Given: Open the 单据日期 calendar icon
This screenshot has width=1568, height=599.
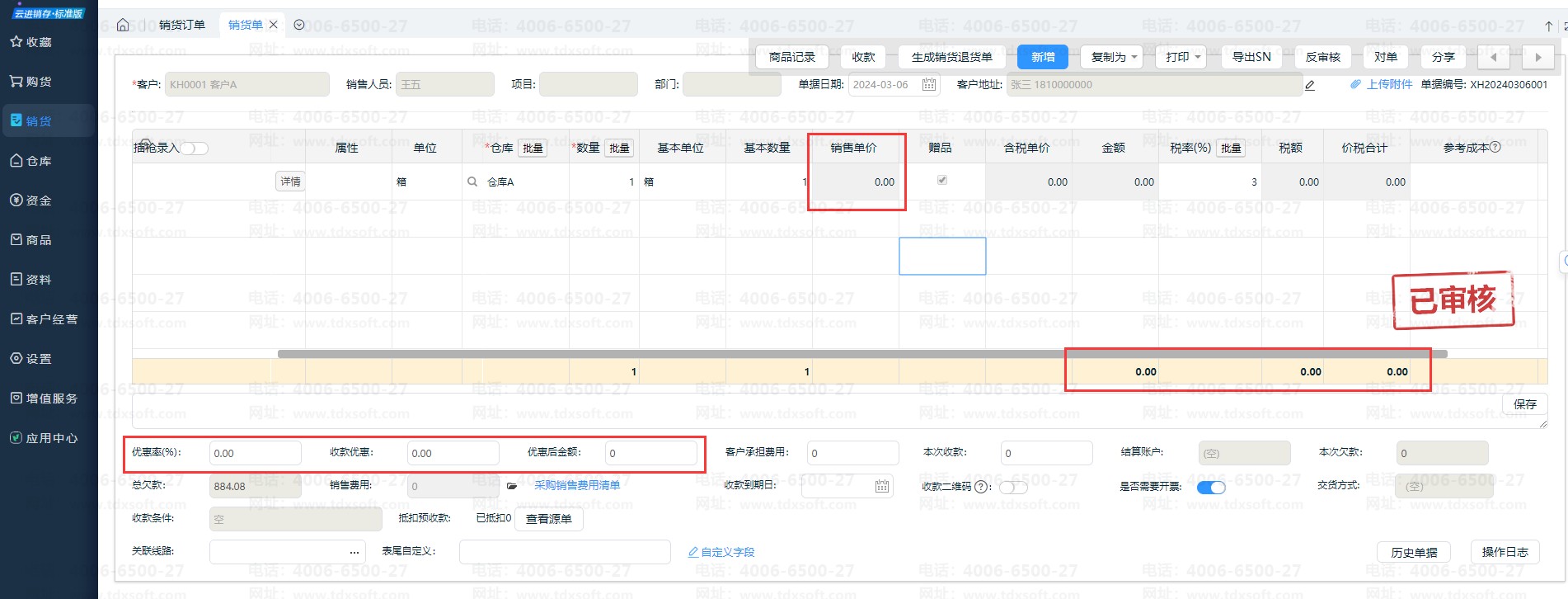Looking at the screenshot, I should coord(929,84).
